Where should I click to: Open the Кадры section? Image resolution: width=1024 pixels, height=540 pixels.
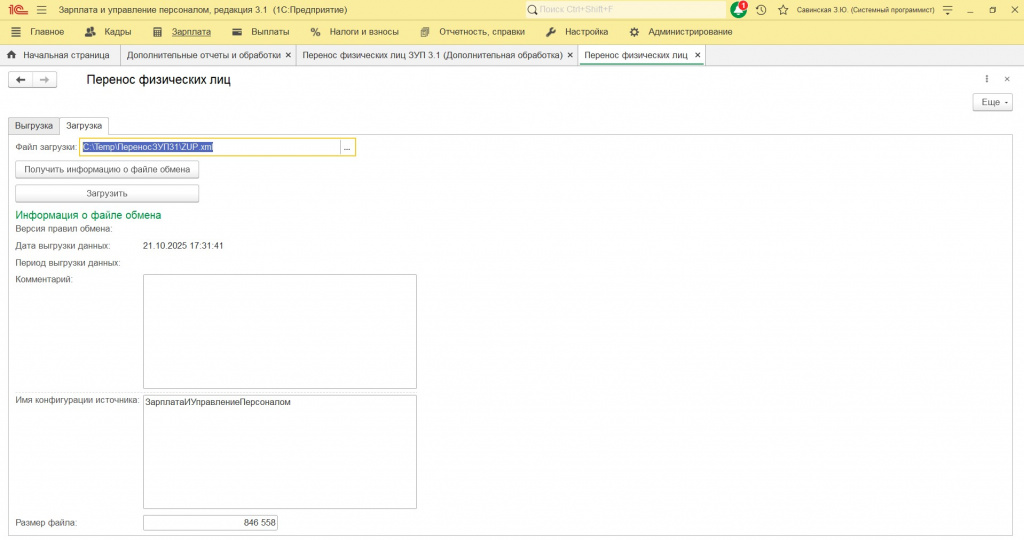pos(108,31)
